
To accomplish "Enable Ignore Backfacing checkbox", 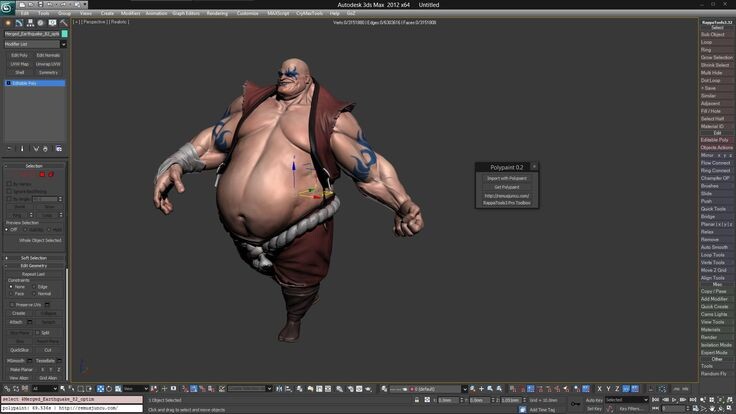I will [x=9, y=192].
